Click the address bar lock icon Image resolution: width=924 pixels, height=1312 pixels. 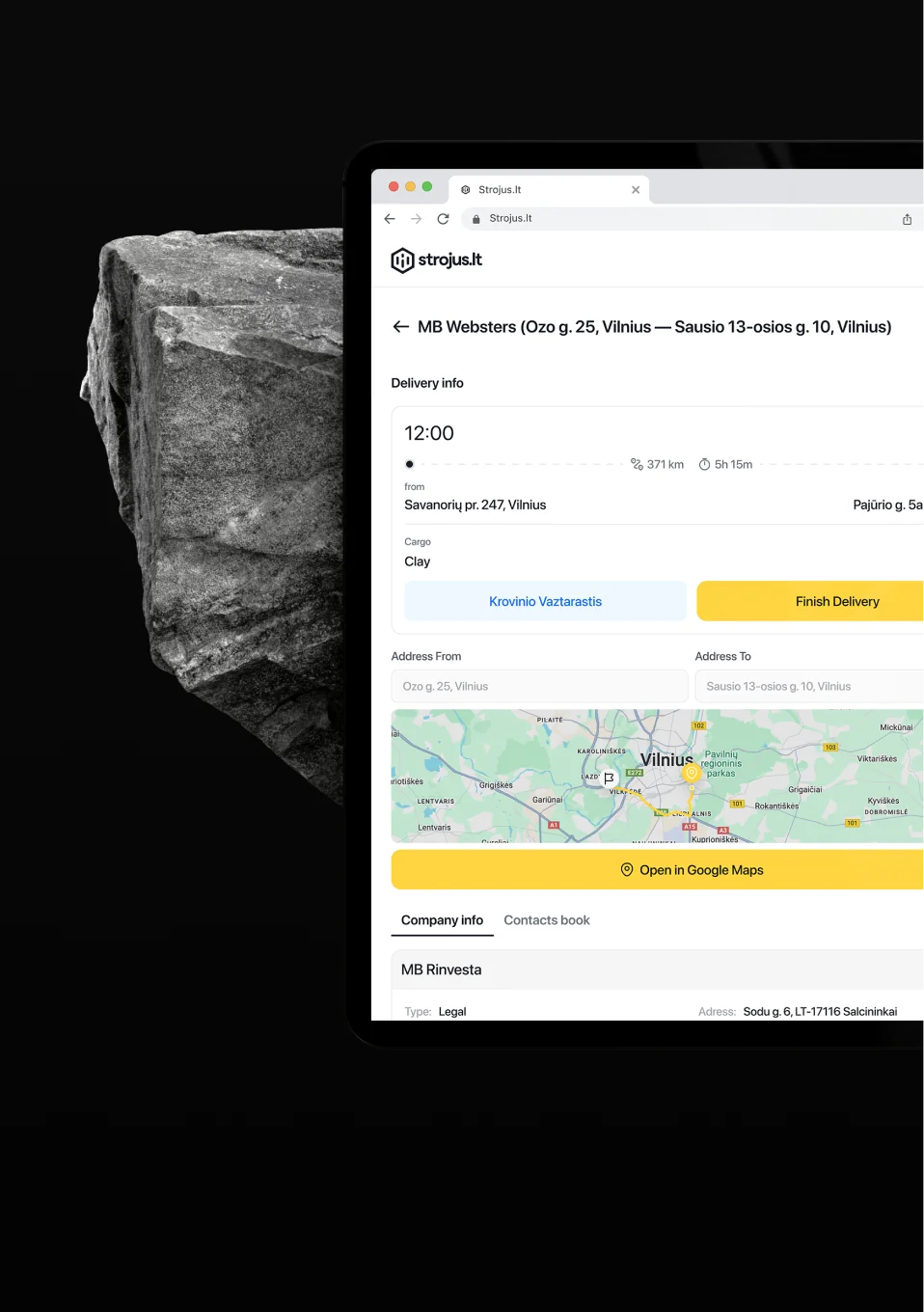click(x=476, y=219)
